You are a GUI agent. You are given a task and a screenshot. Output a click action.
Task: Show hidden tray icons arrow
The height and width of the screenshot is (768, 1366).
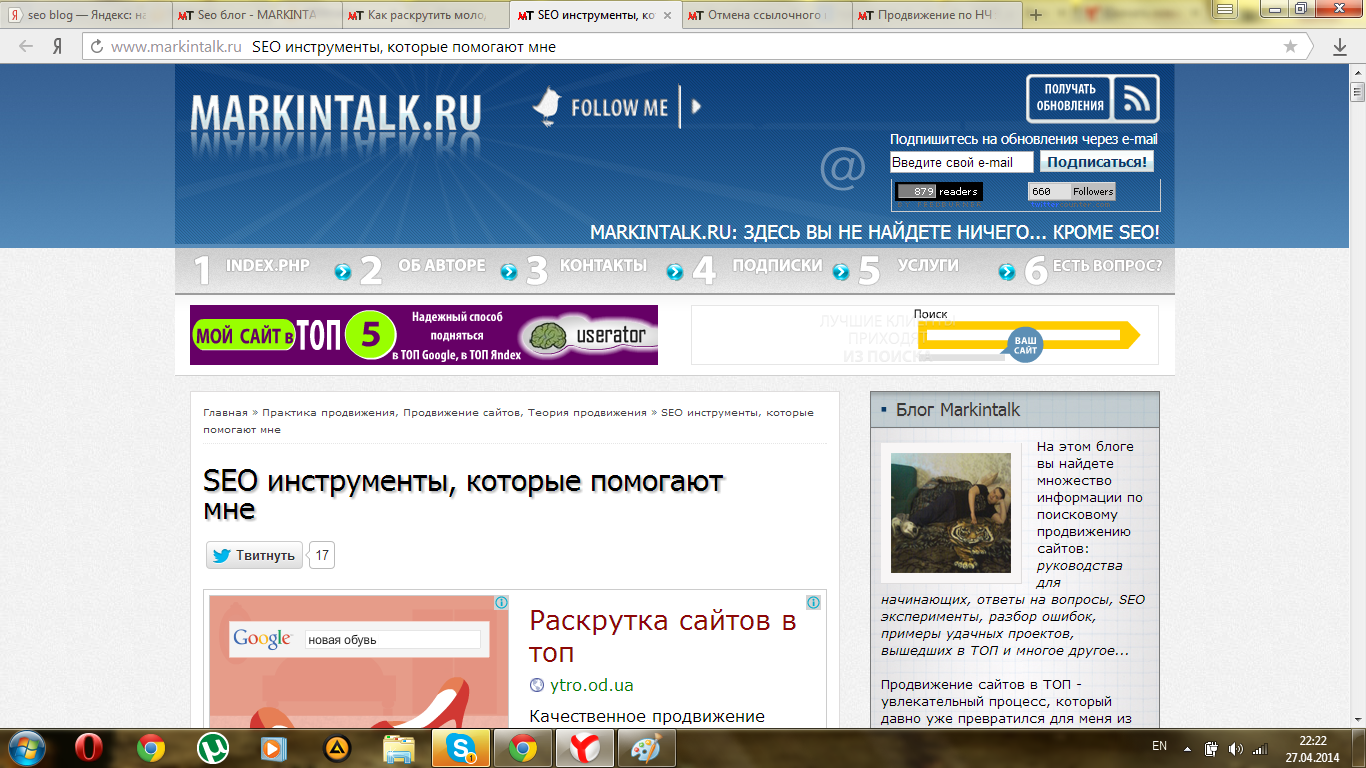pyautogui.click(x=1187, y=747)
